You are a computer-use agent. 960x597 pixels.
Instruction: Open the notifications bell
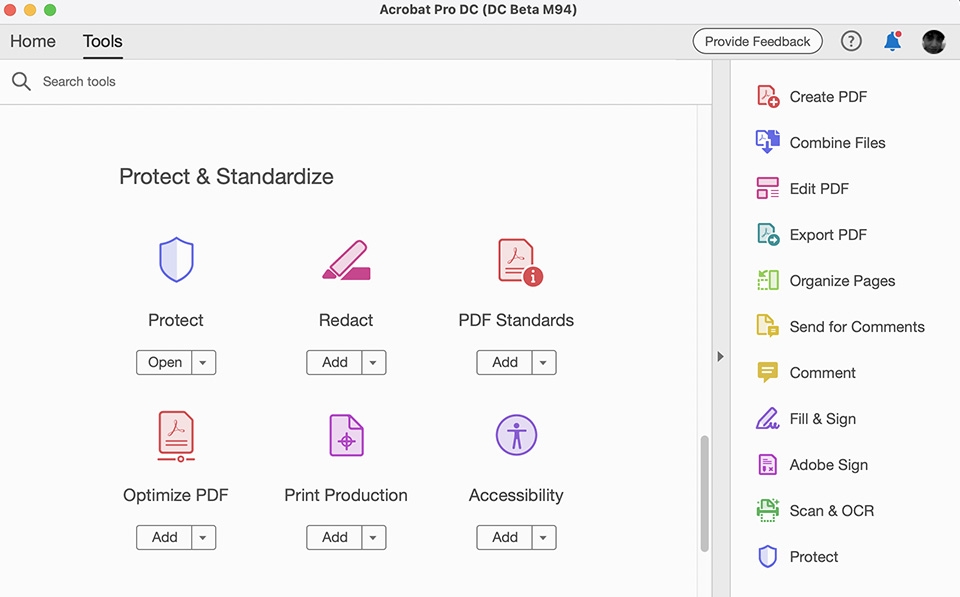pyautogui.click(x=892, y=41)
